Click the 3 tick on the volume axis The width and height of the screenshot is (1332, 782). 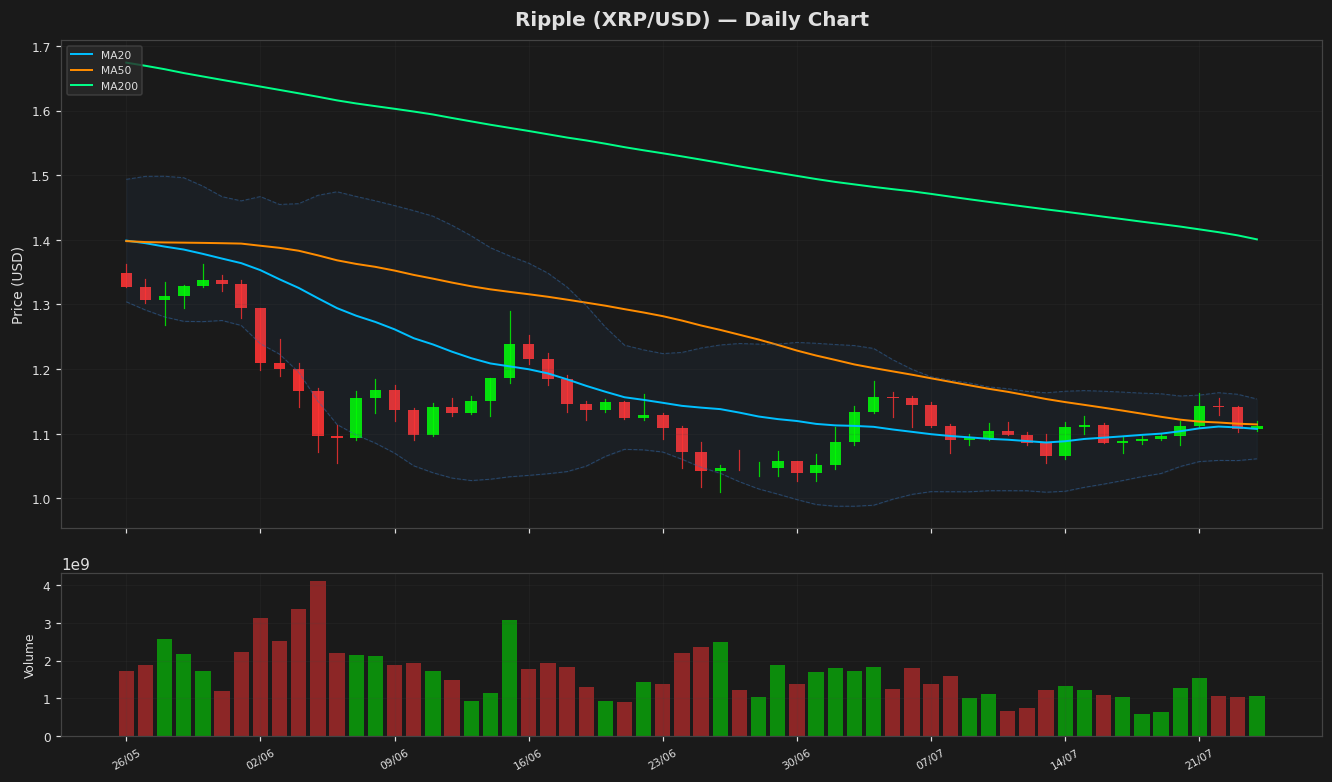[x=46, y=624]
